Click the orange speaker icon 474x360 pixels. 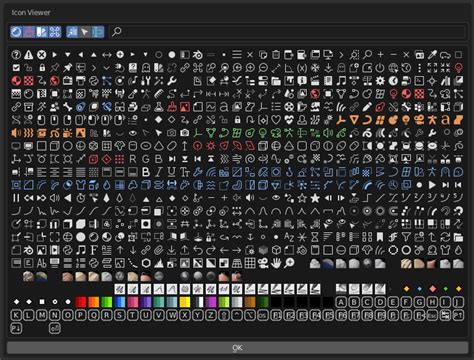[x=16, y=133]
